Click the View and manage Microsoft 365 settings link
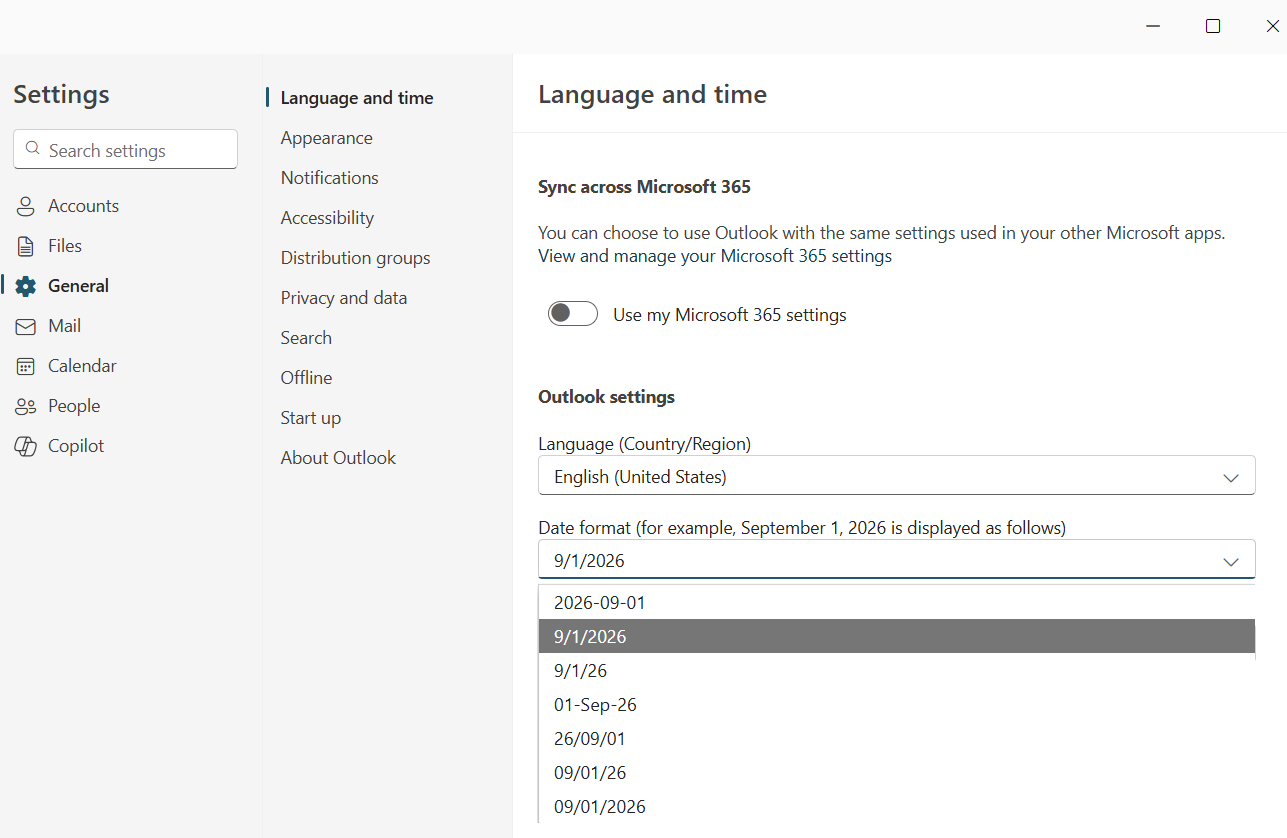 click(x=714, y=255)
